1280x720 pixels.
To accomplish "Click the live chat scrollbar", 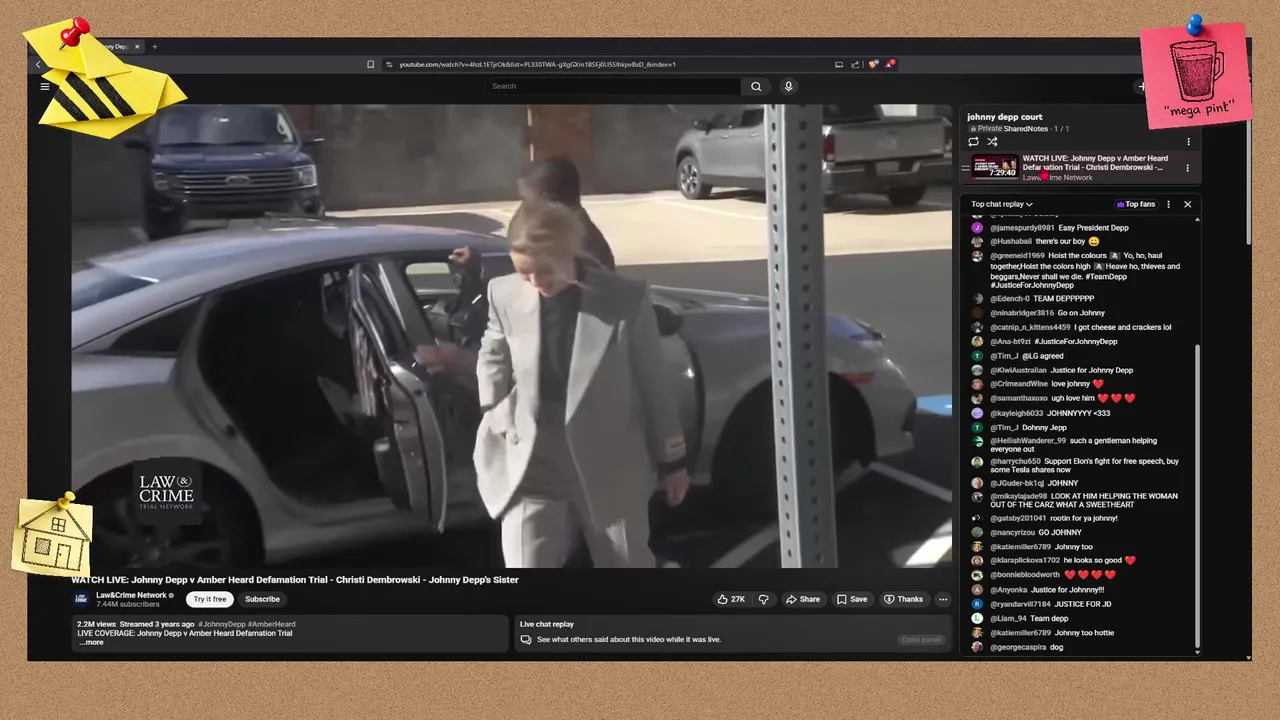I will pyautogui.click(x=1197, y=497).
